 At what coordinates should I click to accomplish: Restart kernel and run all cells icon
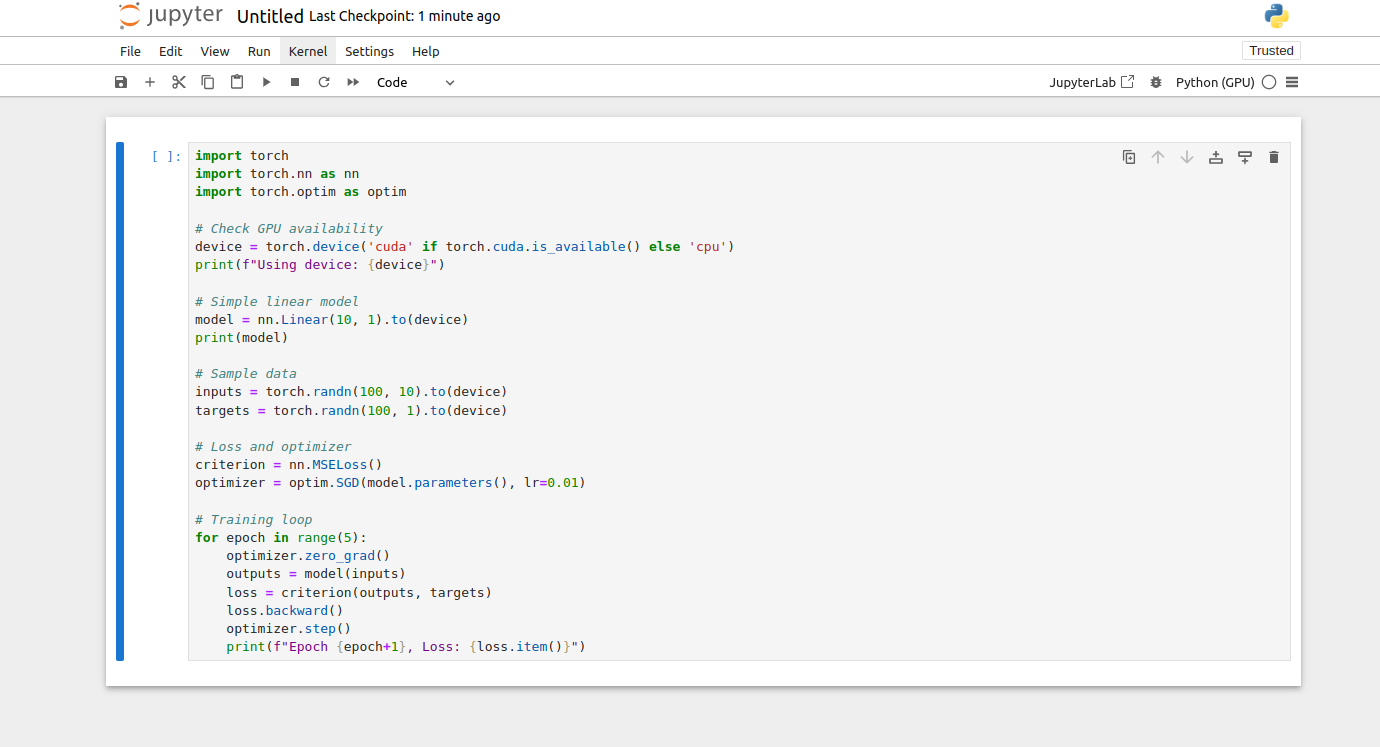click(353, 82)
